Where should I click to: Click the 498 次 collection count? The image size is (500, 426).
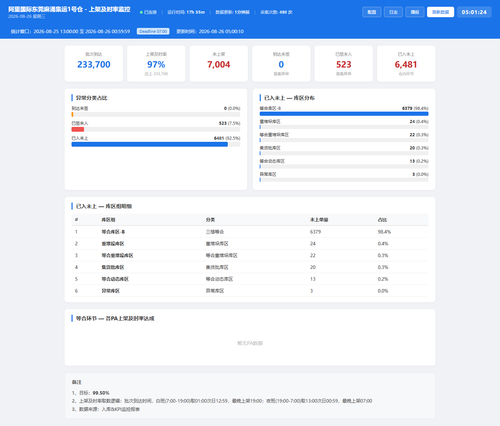click(x=286, y=12)
